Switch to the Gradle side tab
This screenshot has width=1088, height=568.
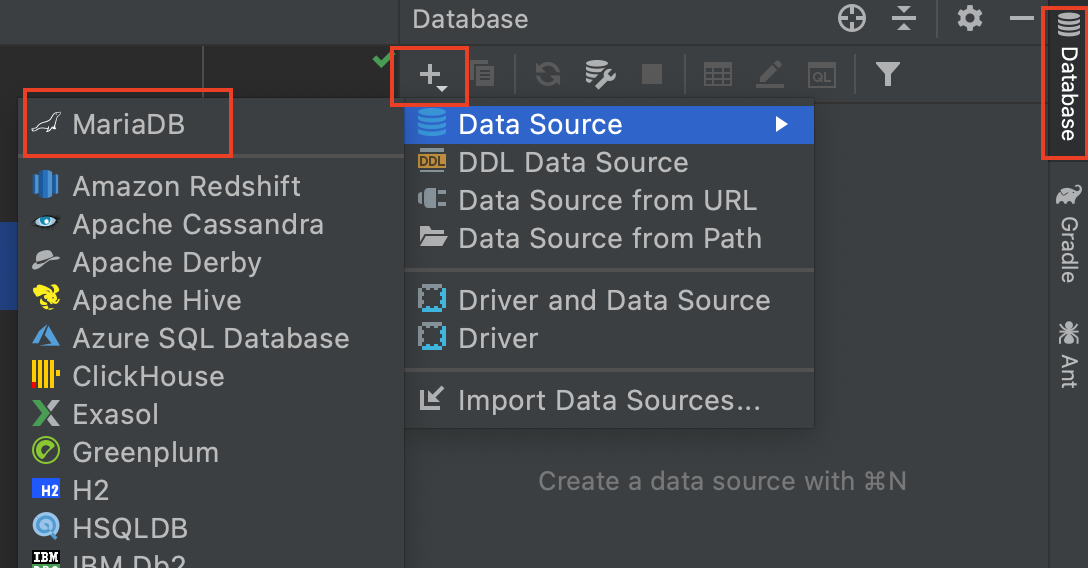coord(1069,233)
